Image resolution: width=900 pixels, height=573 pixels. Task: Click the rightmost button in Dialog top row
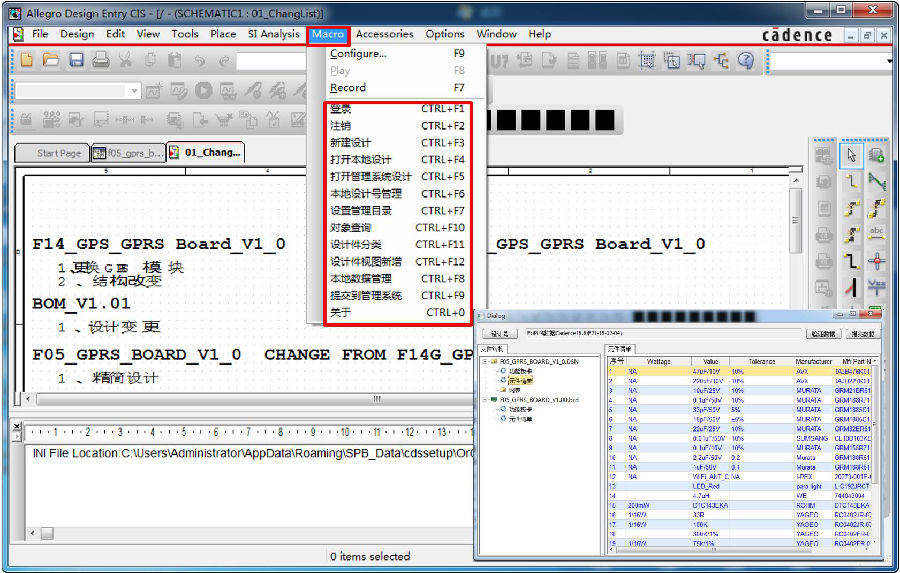click(x=863, y=334)
